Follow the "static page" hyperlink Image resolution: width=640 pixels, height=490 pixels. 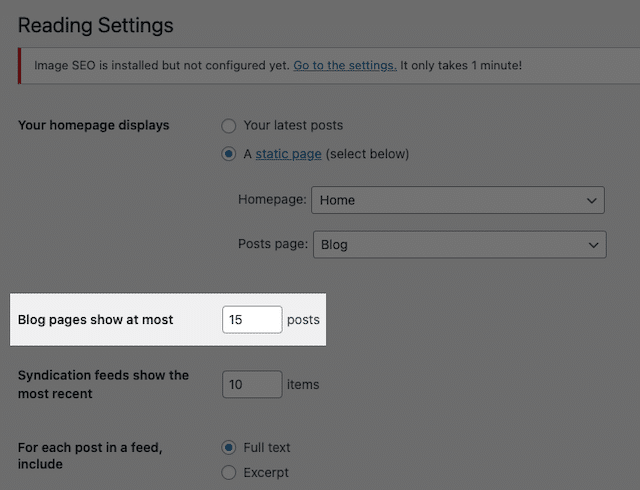(288, 154)
